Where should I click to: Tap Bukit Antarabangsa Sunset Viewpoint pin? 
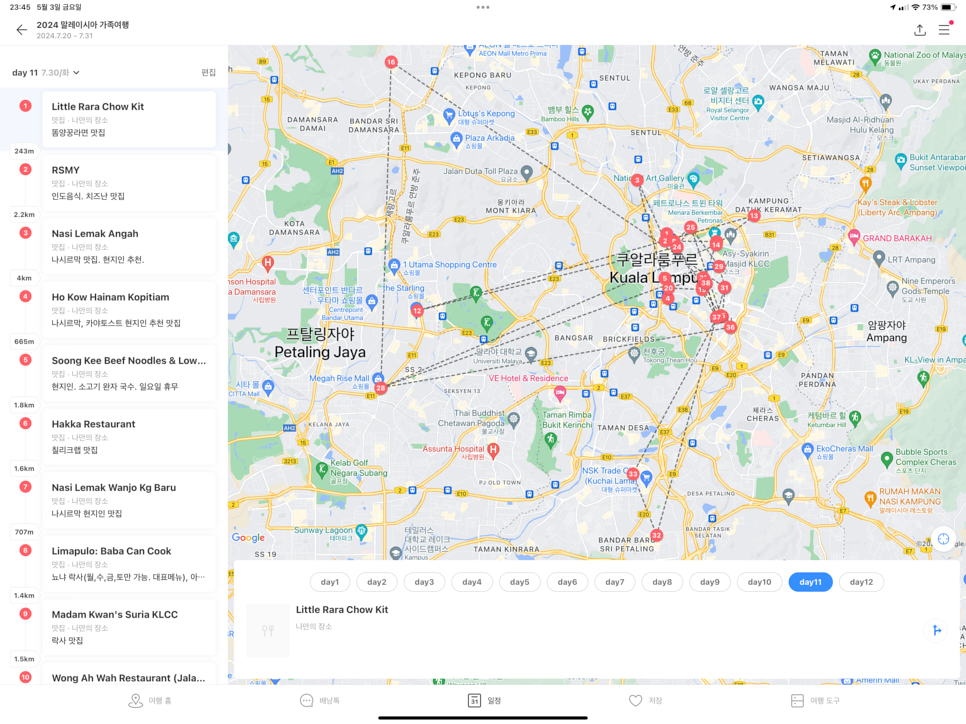901,159
